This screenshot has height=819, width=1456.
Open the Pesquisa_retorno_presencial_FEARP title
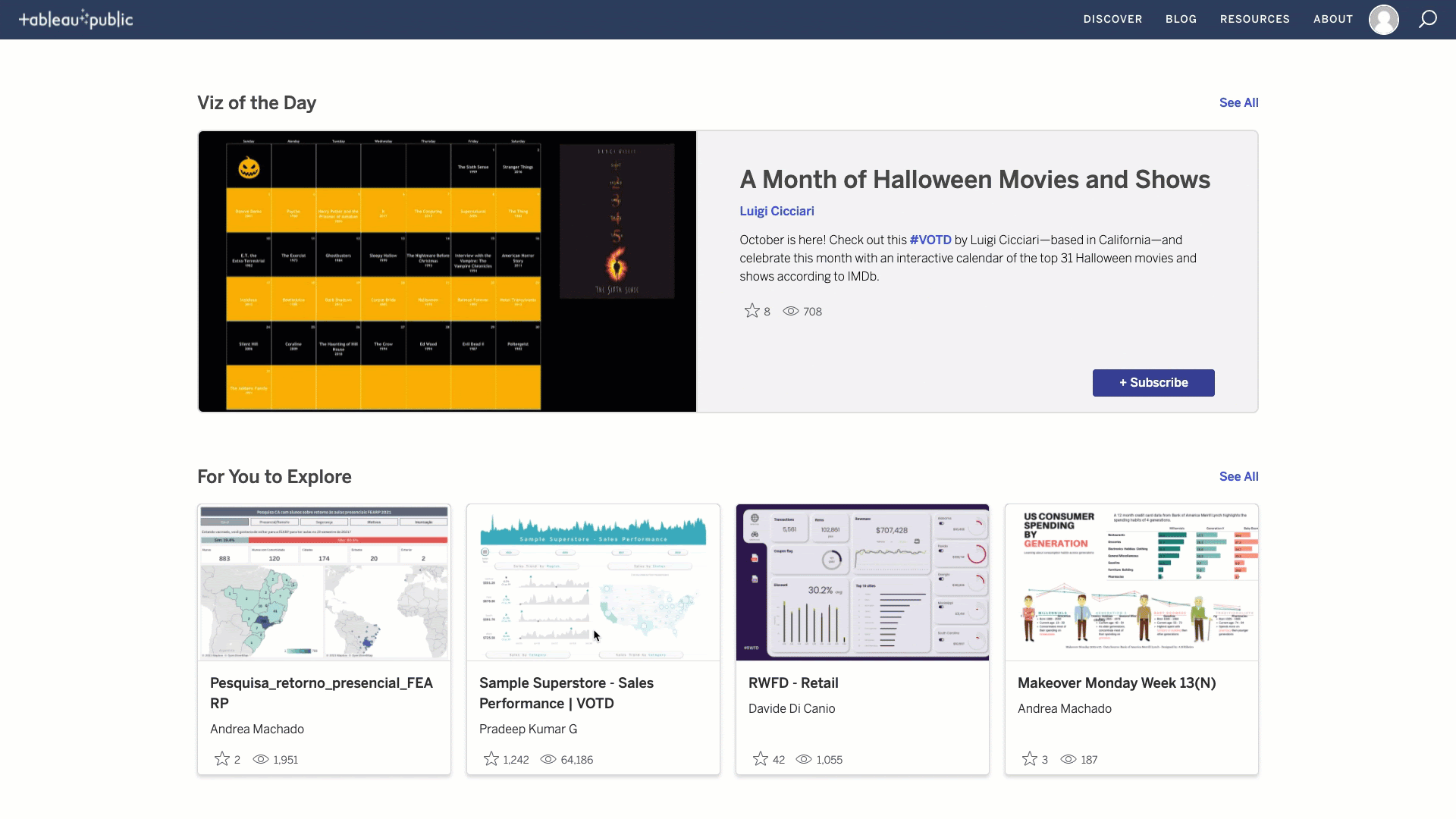322,693
